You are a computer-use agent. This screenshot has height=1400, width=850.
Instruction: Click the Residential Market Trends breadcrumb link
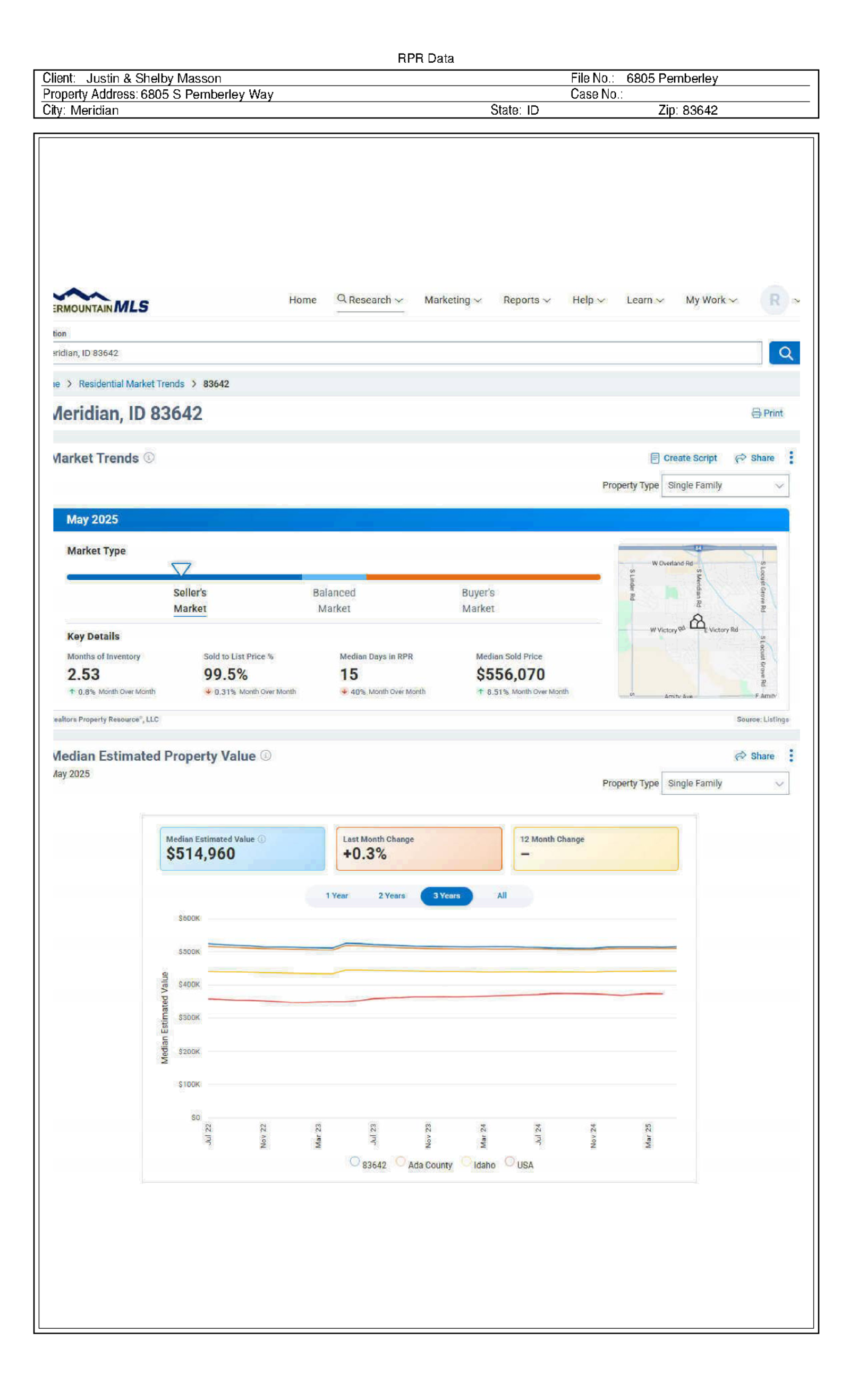coord(131,384)
